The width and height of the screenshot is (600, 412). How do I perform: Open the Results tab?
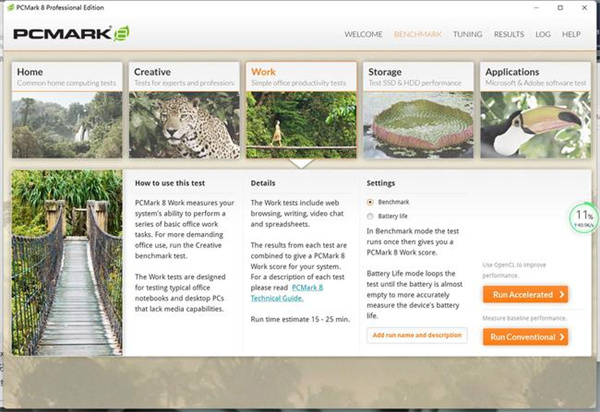[x=509, y=34]
